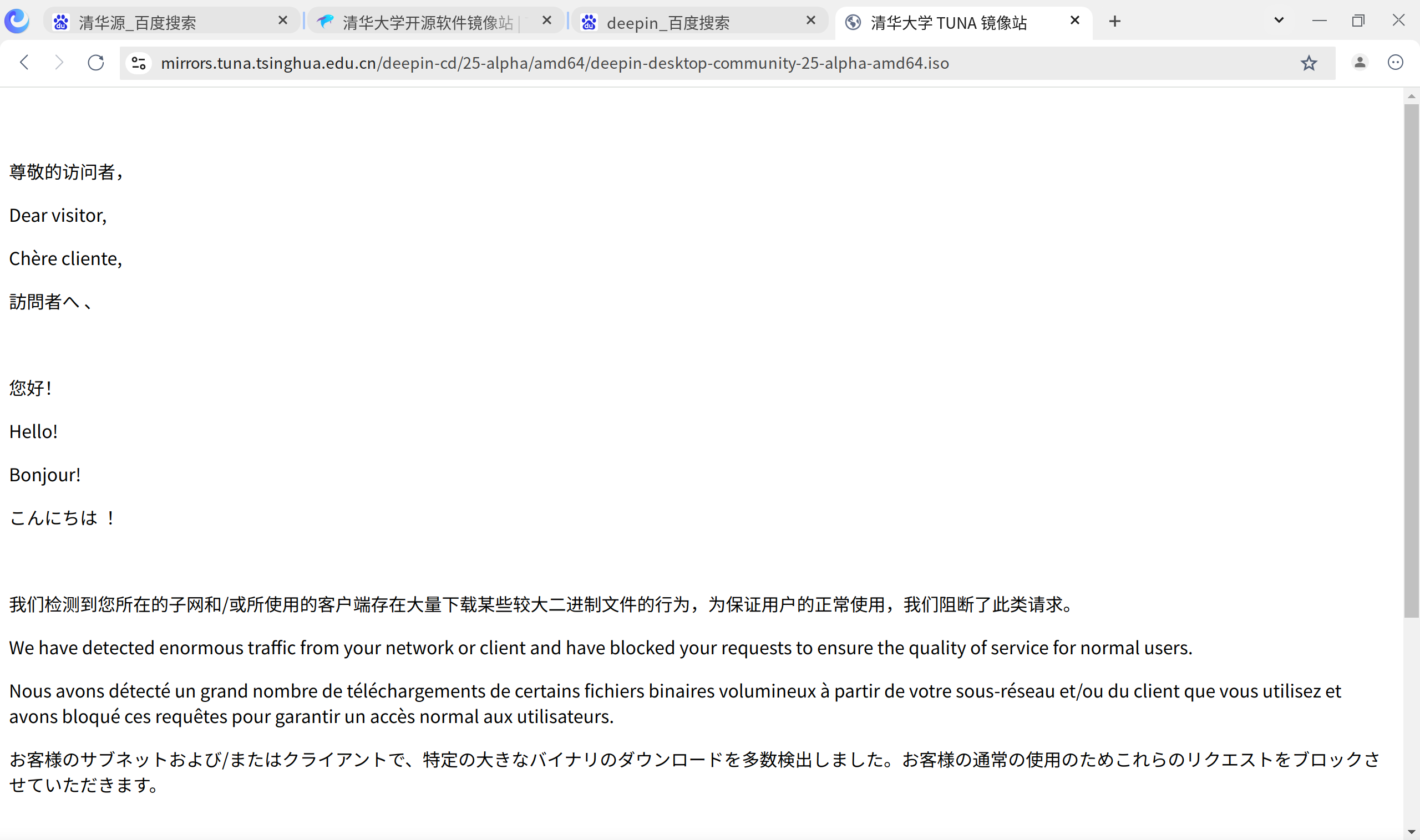Click the text "Chère cliente,"

coord(65,259)
